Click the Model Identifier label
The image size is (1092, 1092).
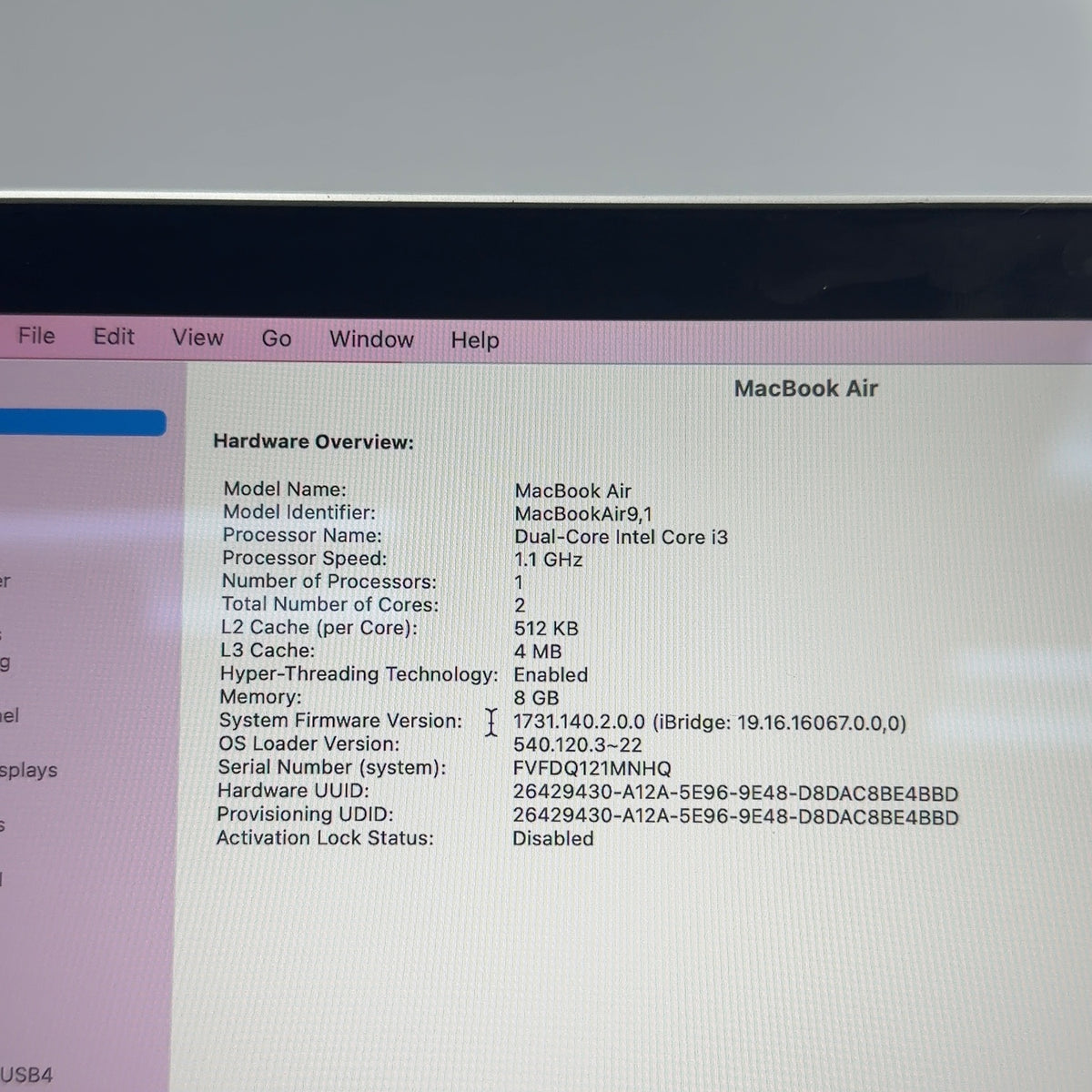click(x=298, y=512)
